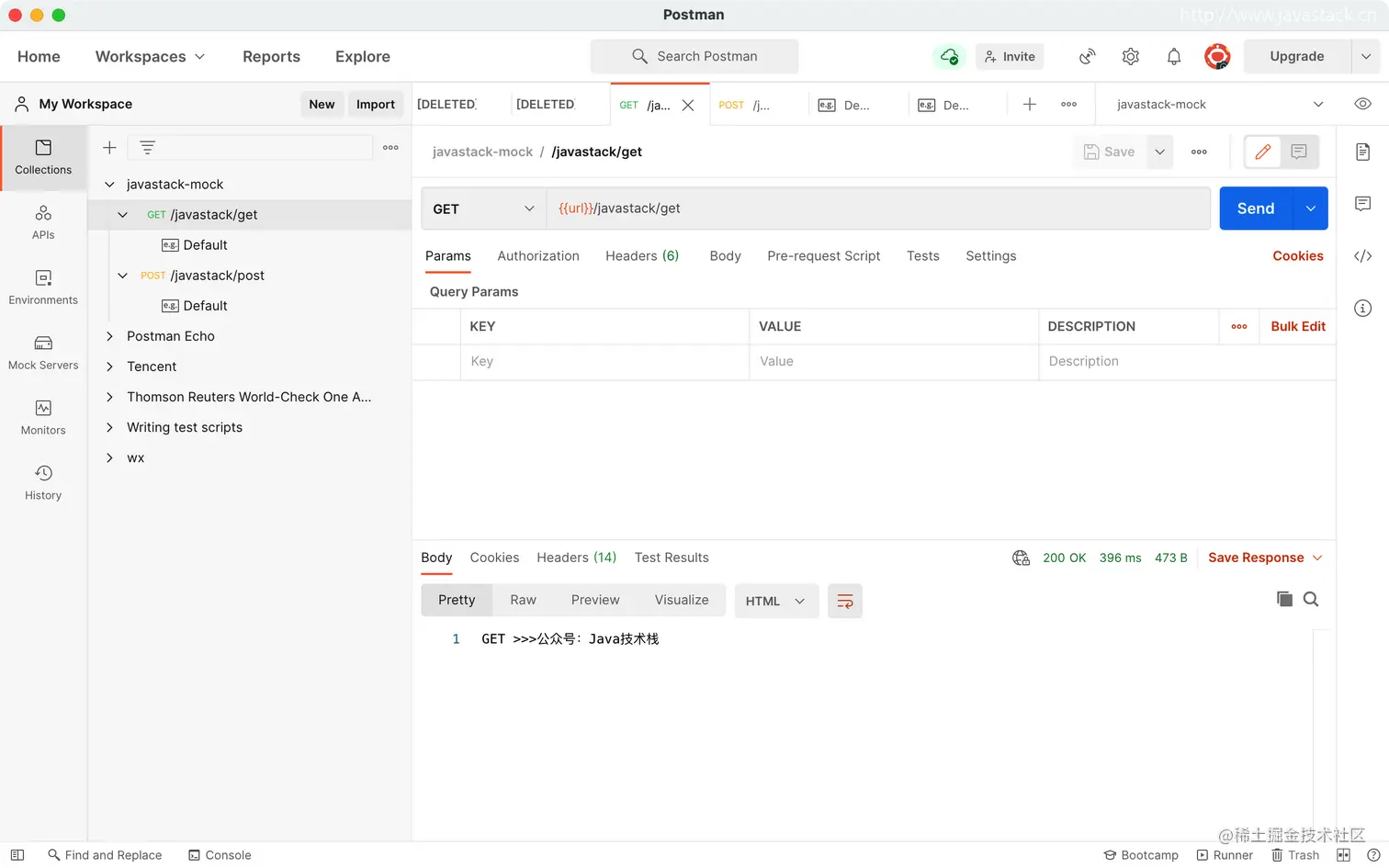This screenshot has height=868, width=1389.
Task: Open the Environments sidebar panel
Action: click(43, 287)
